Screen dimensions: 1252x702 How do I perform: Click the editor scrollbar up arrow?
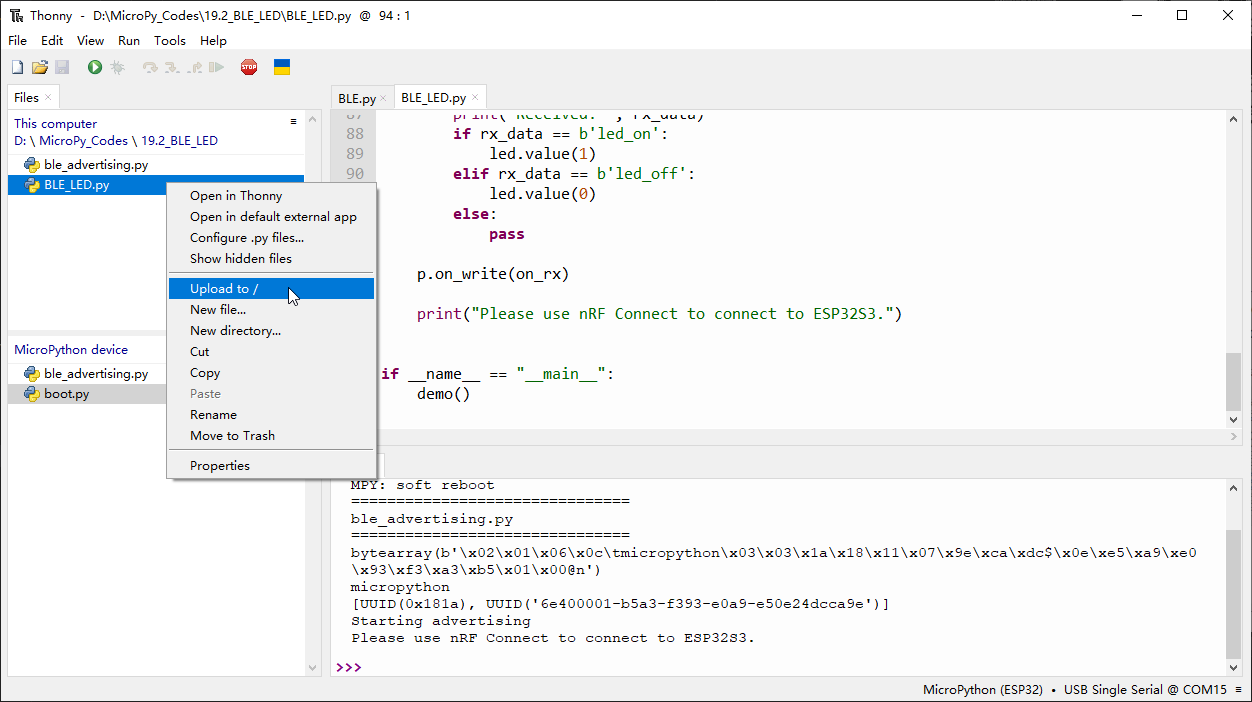(1234, 119)
